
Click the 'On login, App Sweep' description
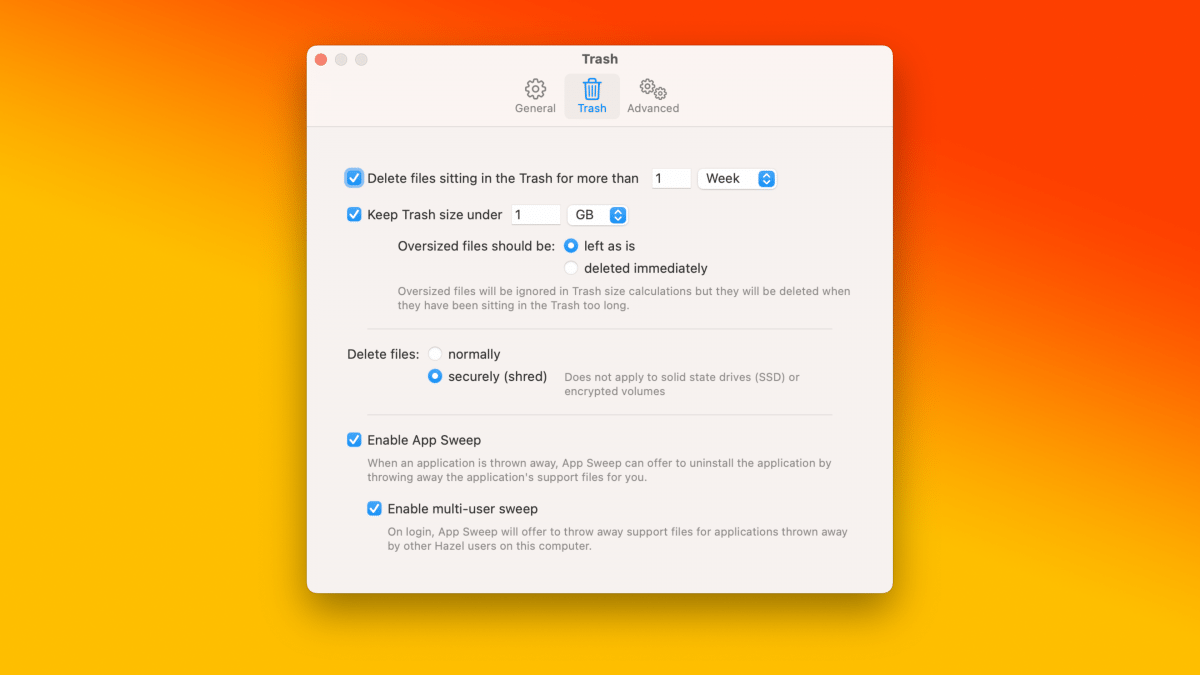point(617,539)
